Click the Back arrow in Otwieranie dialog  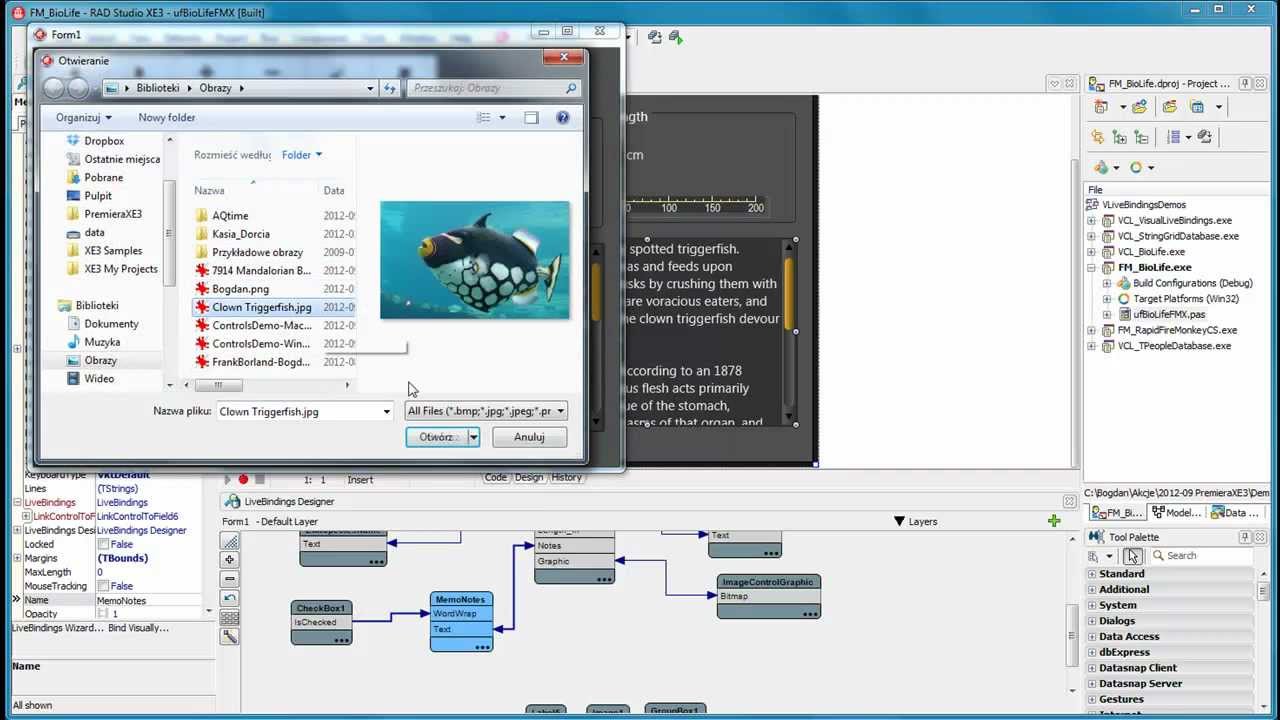[53, 88]
